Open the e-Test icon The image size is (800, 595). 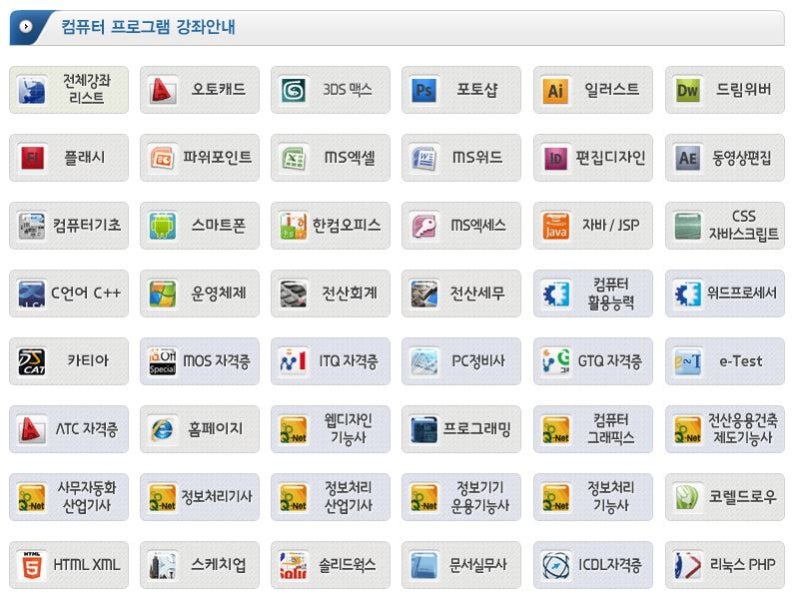tap(687, 361)
